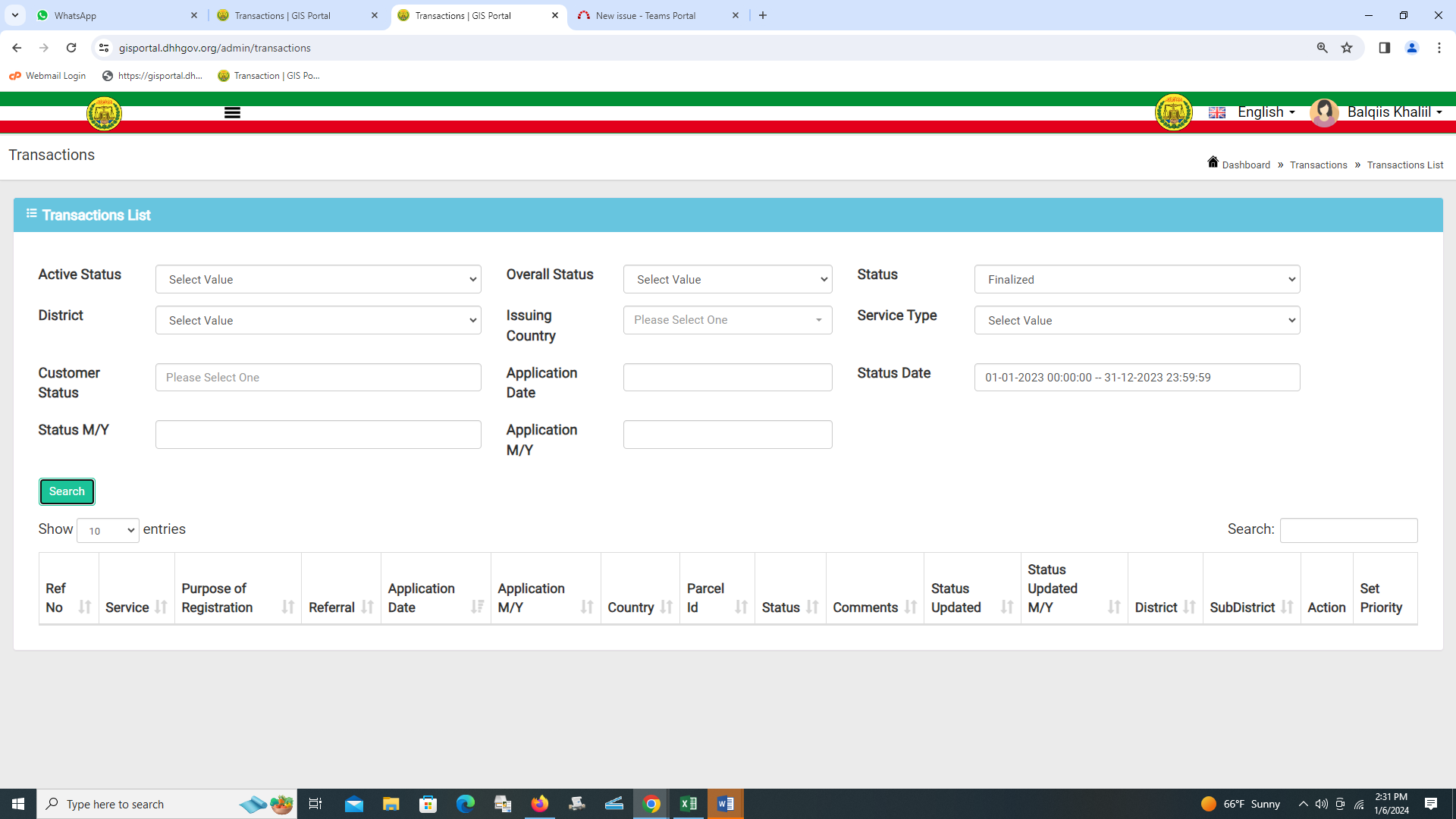Image resolution: width=1456 pixels, height=819 pixels.
Task: Open Active Status dropdown
Action: tap(318, 279)
